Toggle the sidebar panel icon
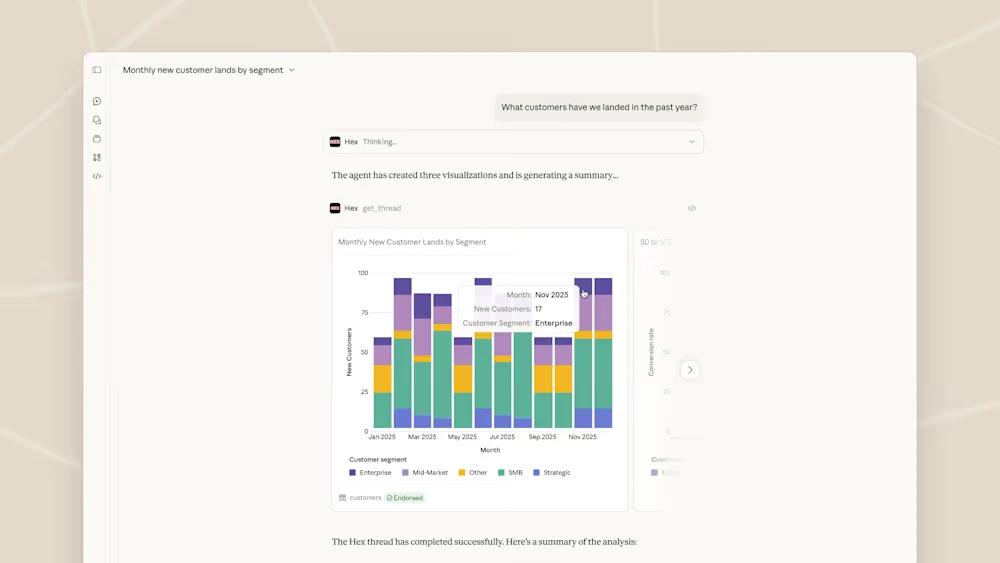 point(97,70)
